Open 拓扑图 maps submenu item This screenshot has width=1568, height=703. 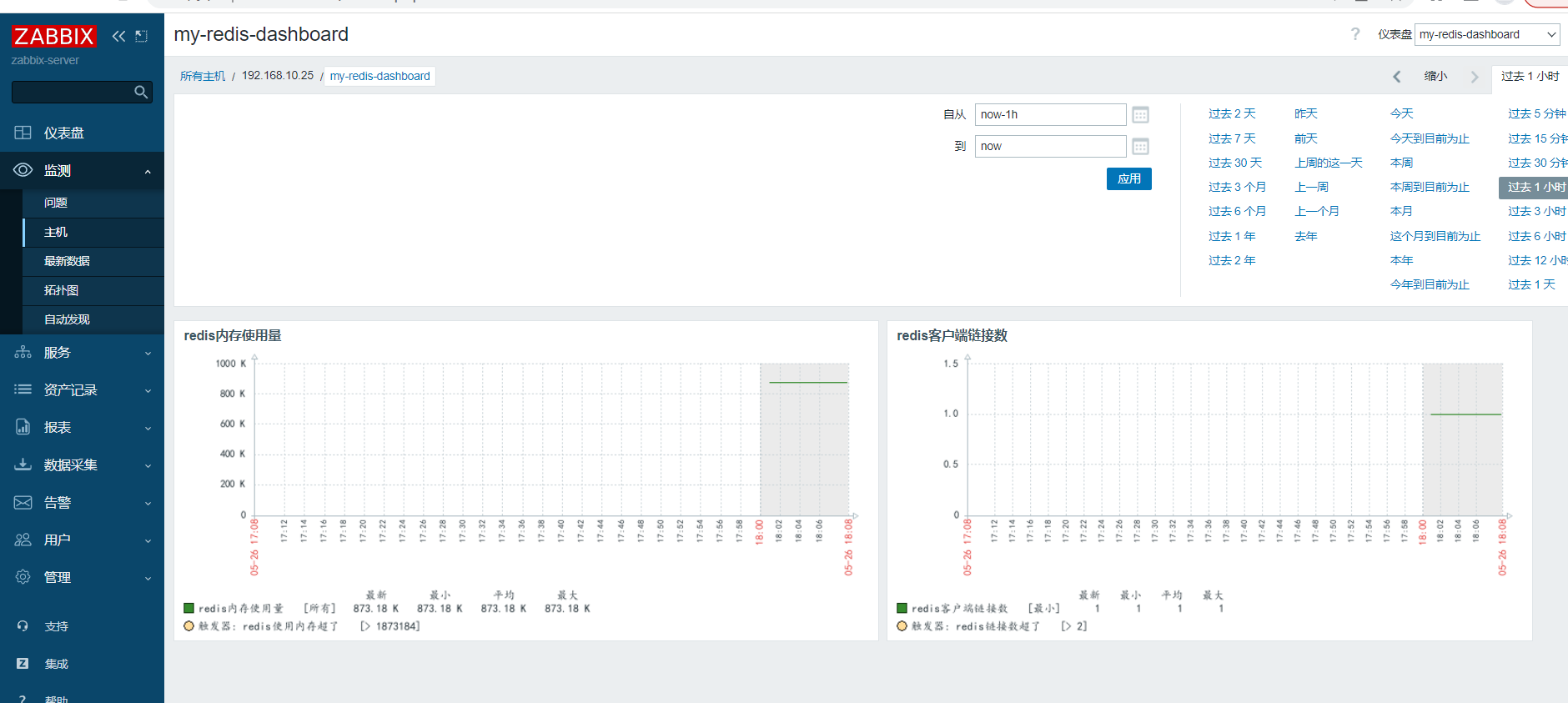(93, 290)
